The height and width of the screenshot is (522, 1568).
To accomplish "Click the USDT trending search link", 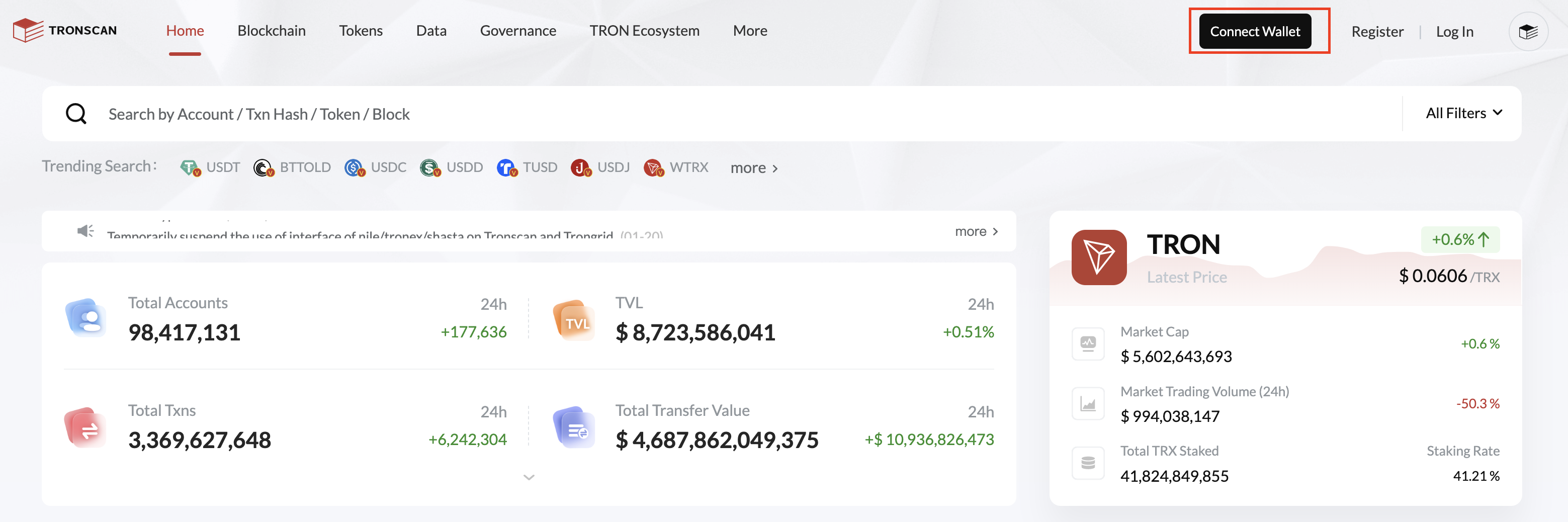I will (x=223, y=167).
